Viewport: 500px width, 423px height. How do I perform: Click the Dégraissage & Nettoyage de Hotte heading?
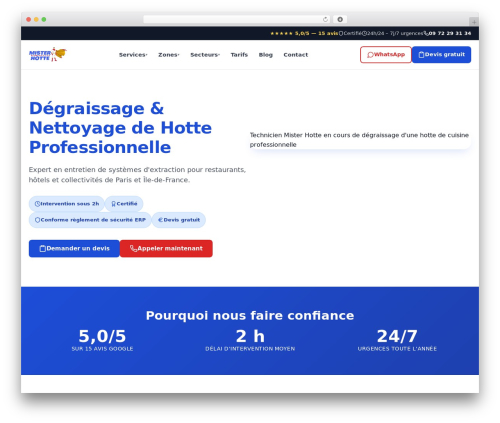pos(120,128)
